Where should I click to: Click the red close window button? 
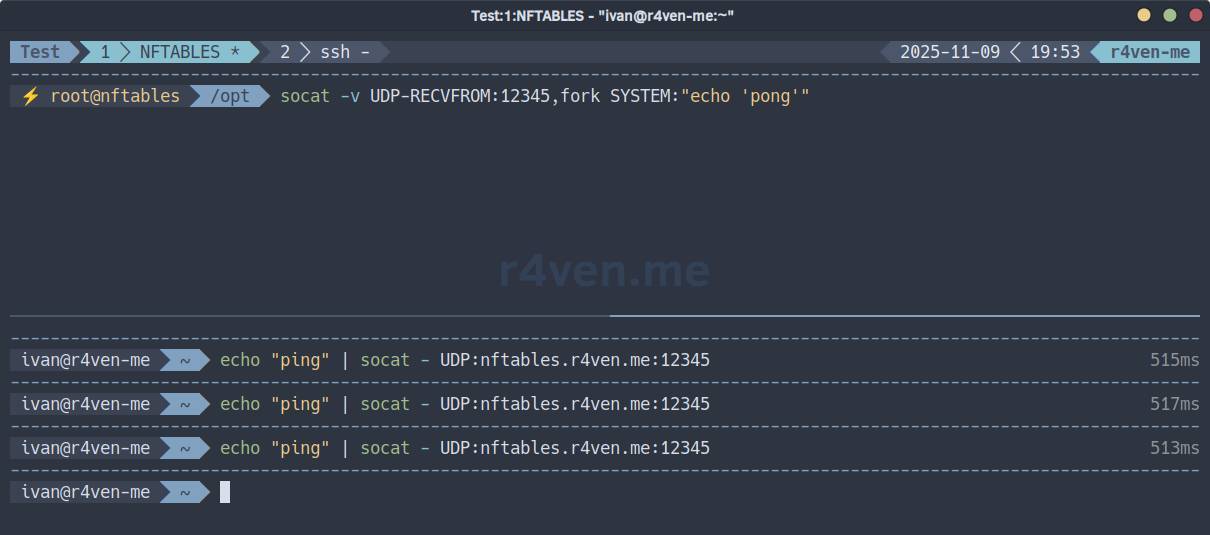tap(1195, 15)
